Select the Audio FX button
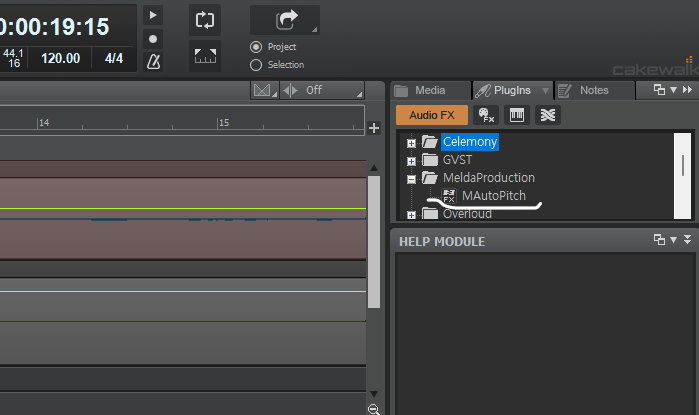Image resolution: width=699 pixels, height=415 pixels. [x=432, y=115]
